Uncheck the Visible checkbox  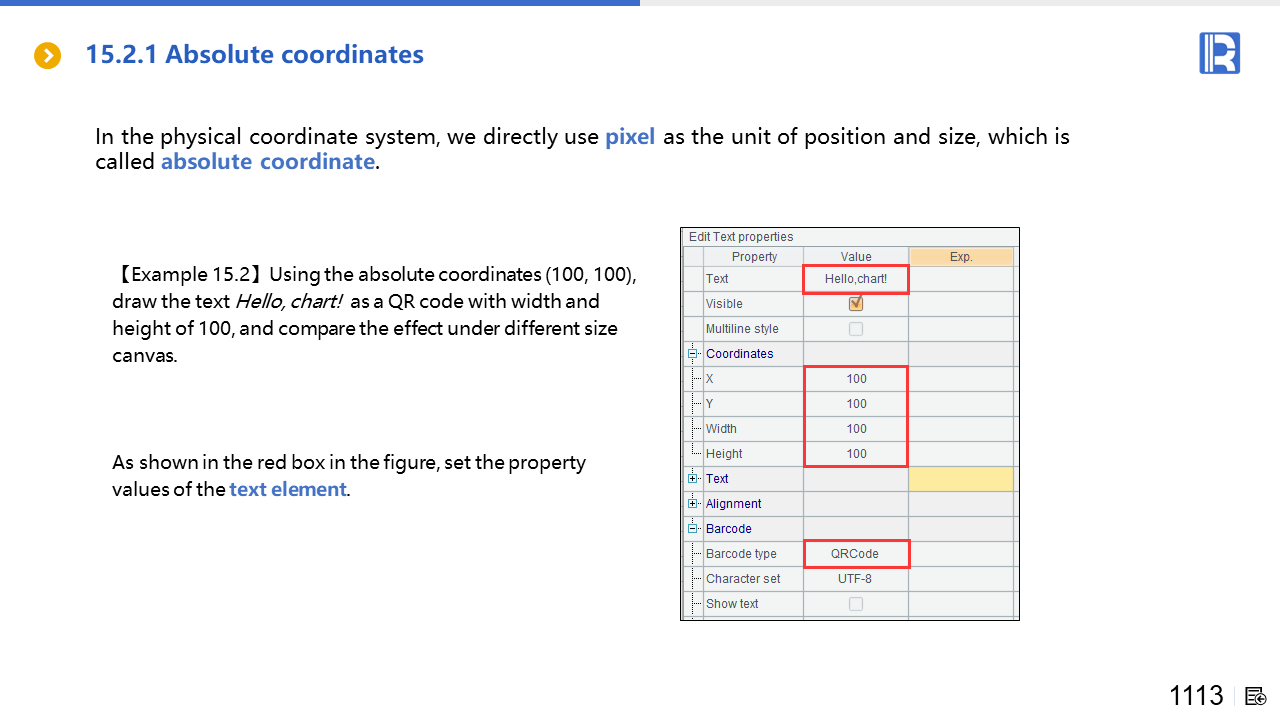(855, 304)
